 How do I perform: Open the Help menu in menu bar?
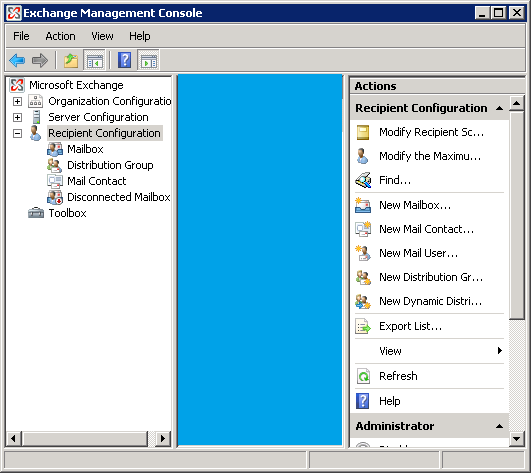(140, 36)
